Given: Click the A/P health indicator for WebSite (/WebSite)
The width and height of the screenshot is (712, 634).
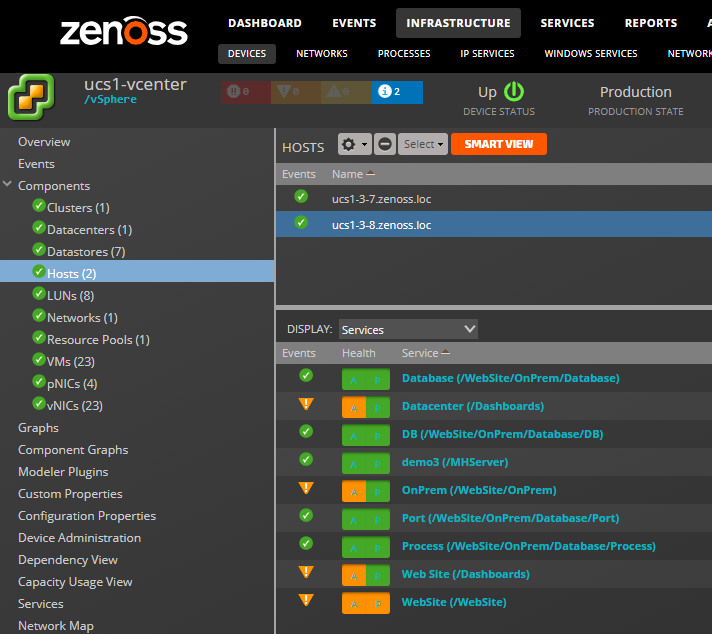Looking at the screenshot, I should tap(366, 603).
